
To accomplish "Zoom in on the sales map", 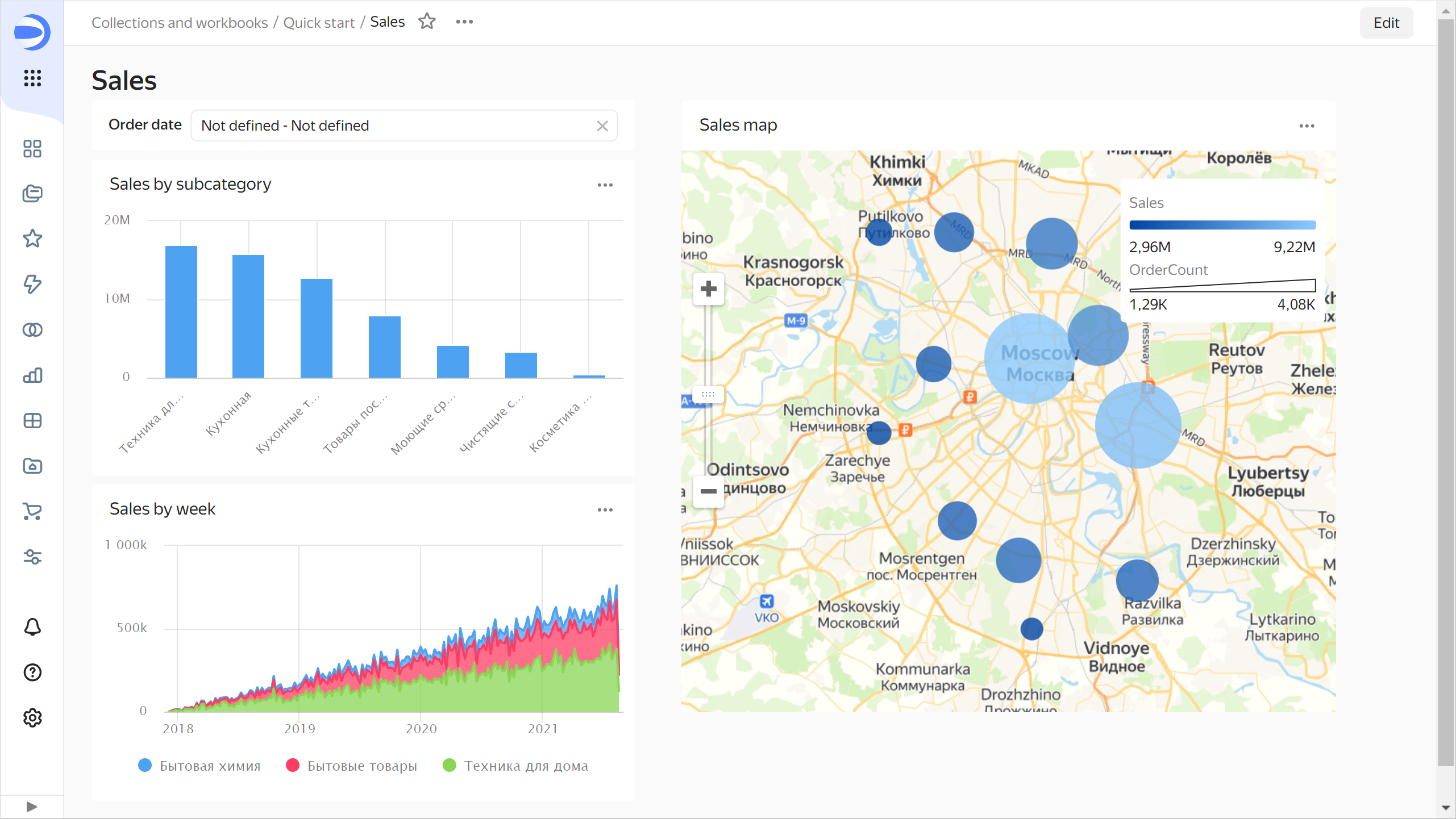I will click(708, 289).
